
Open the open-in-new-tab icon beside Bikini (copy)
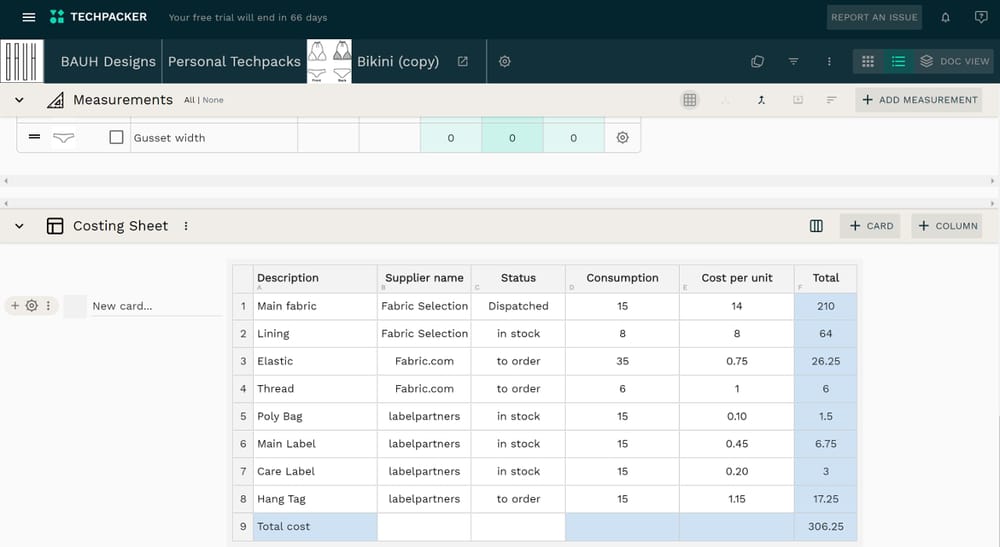click(x=463, y=61)
